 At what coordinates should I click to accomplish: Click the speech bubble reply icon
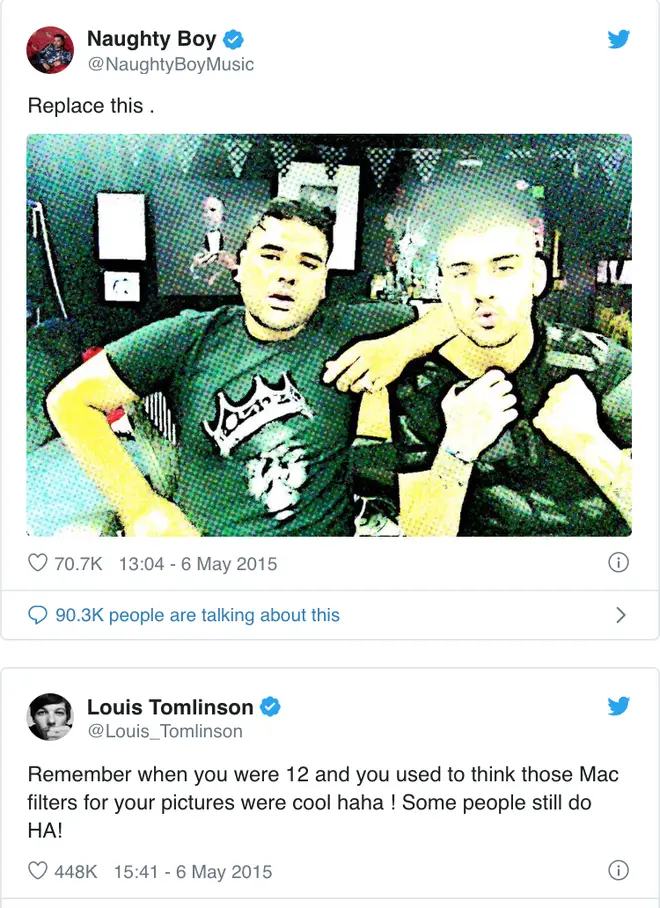coord(38,614)
